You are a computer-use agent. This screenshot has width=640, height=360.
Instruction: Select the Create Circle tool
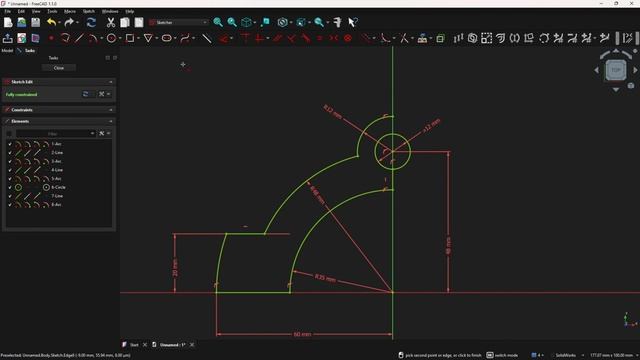click(111, 38)
